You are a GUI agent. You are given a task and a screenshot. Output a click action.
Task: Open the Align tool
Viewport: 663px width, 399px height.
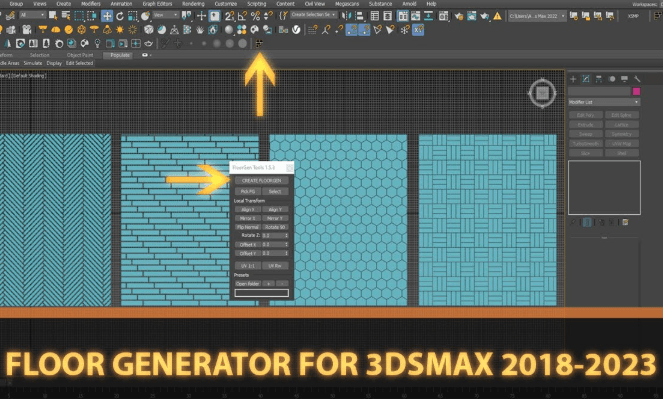(x=359, y=16)
